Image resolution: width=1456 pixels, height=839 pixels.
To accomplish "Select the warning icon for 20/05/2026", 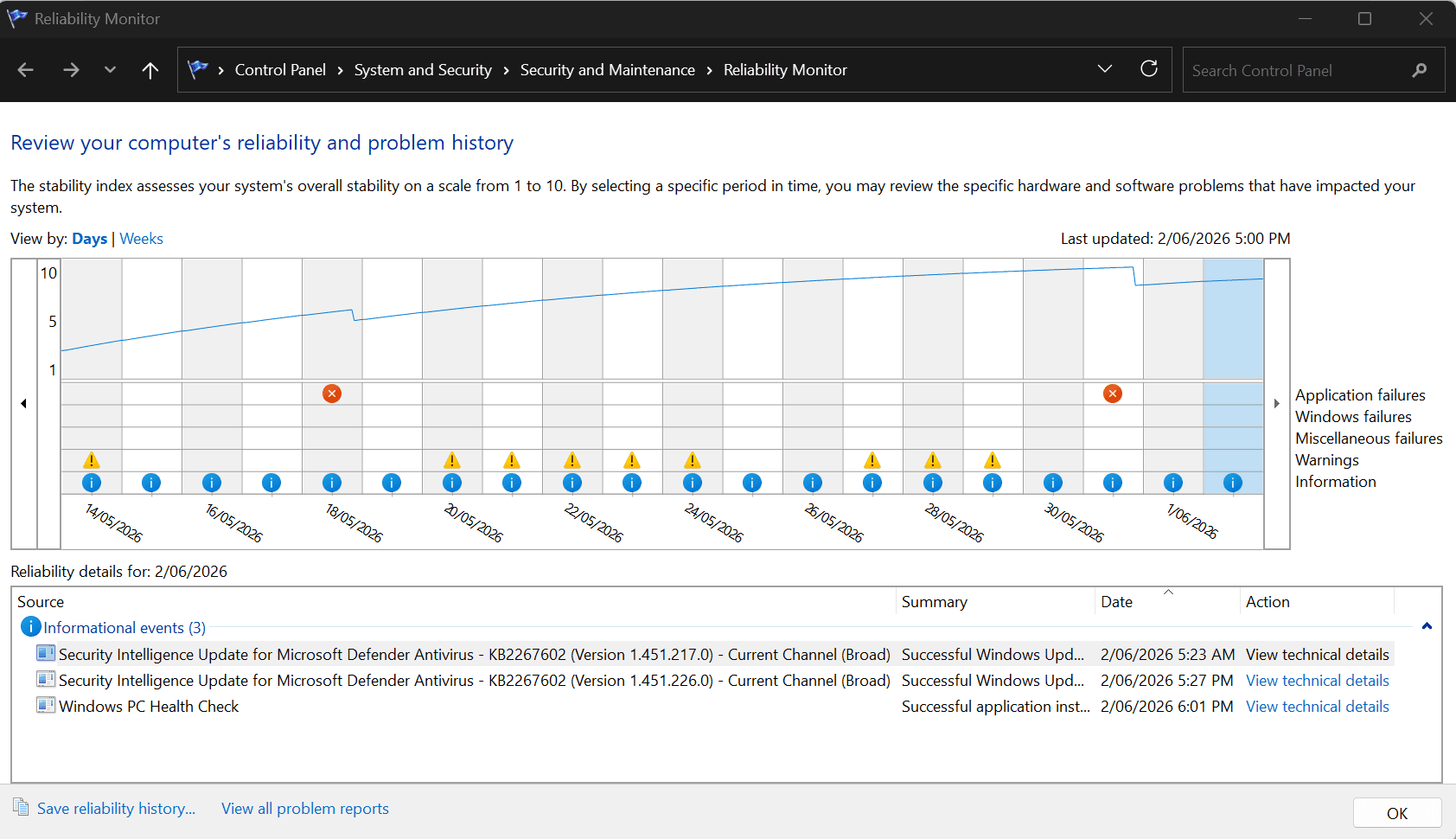I will pyautogui.click(x=452, y=460).
